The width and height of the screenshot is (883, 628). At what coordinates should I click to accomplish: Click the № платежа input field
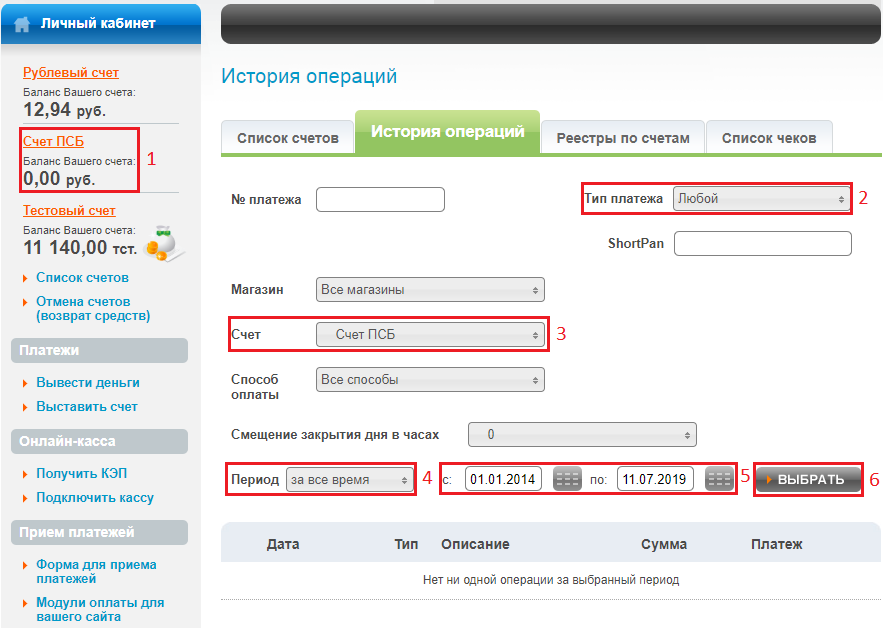[x=380, y=199]
